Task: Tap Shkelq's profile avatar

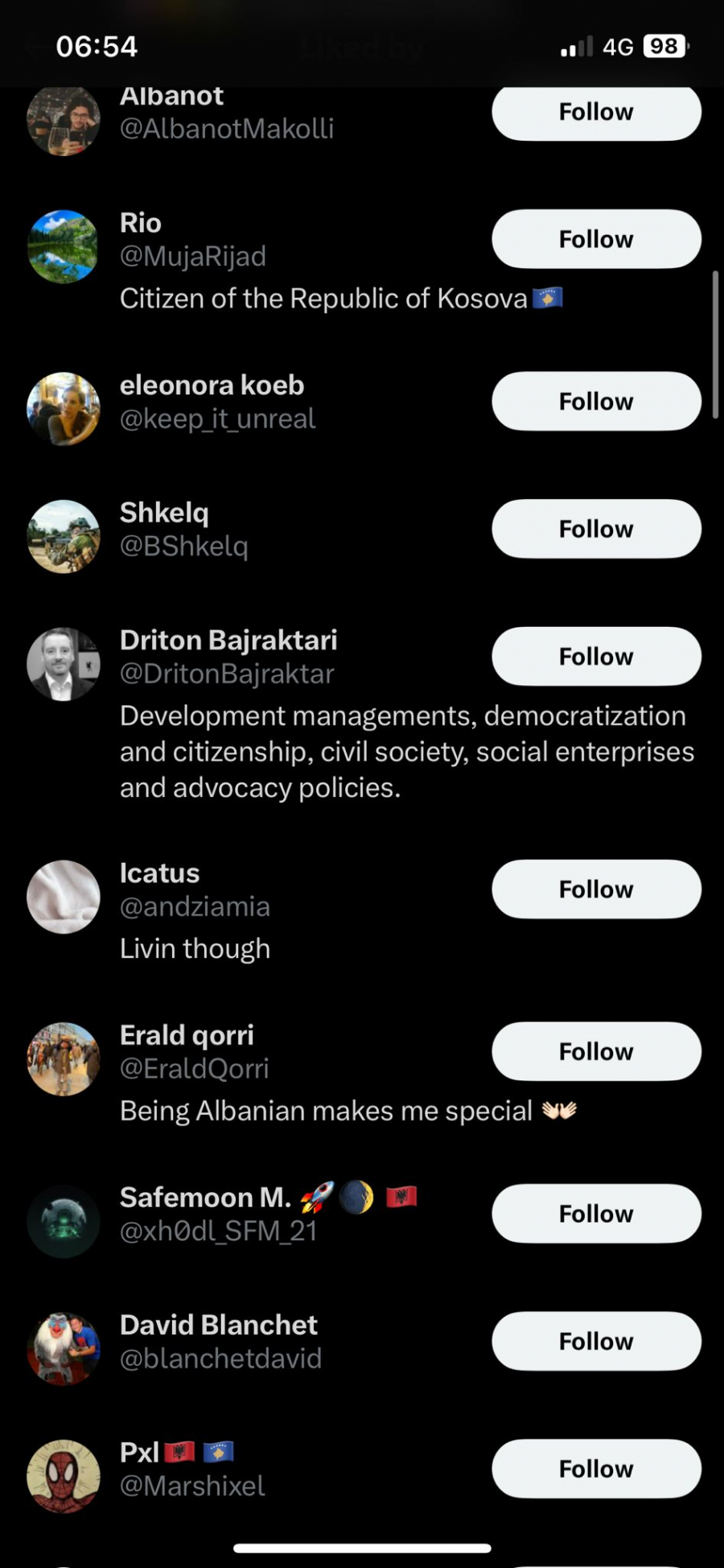Action: coord(64,536)
